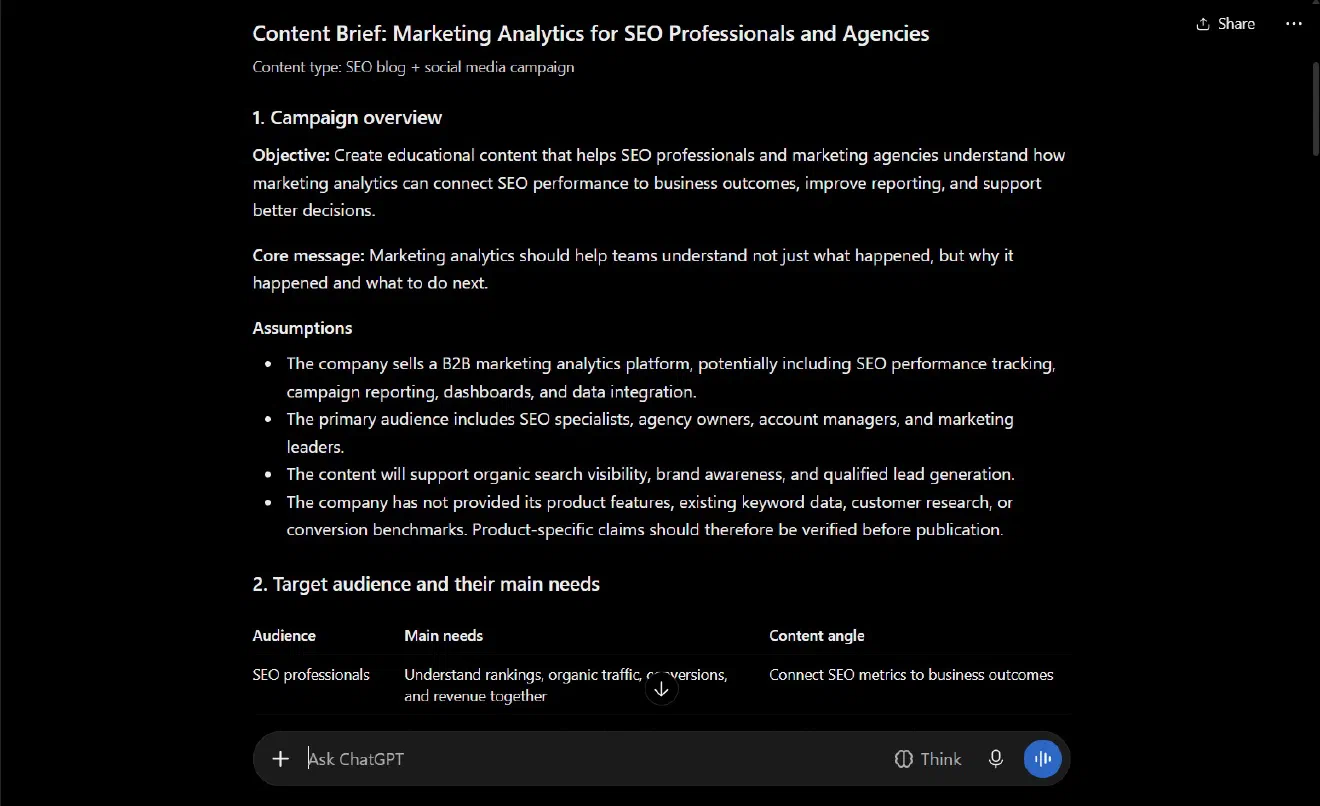Image resolution: width=1320 pixels, height=806 pixels.
Task: Open the plus attachment menu
Action: click(x=280, y=759)
